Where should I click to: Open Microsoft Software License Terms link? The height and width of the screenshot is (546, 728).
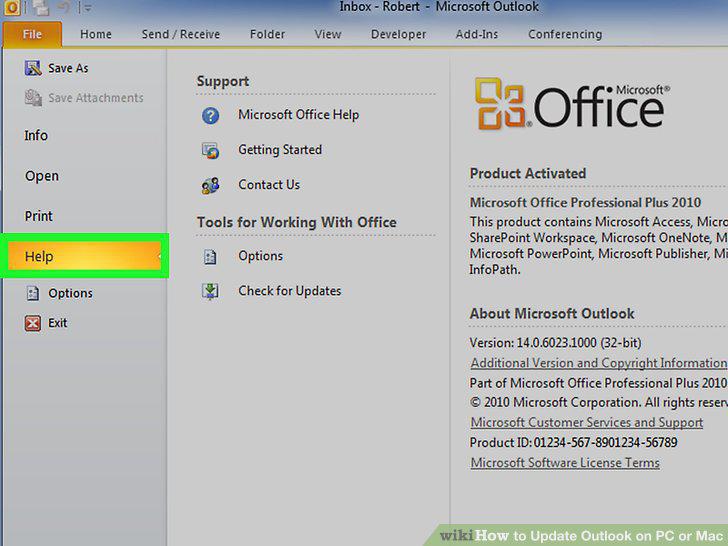pyautogui.click(x=565, y=462)
